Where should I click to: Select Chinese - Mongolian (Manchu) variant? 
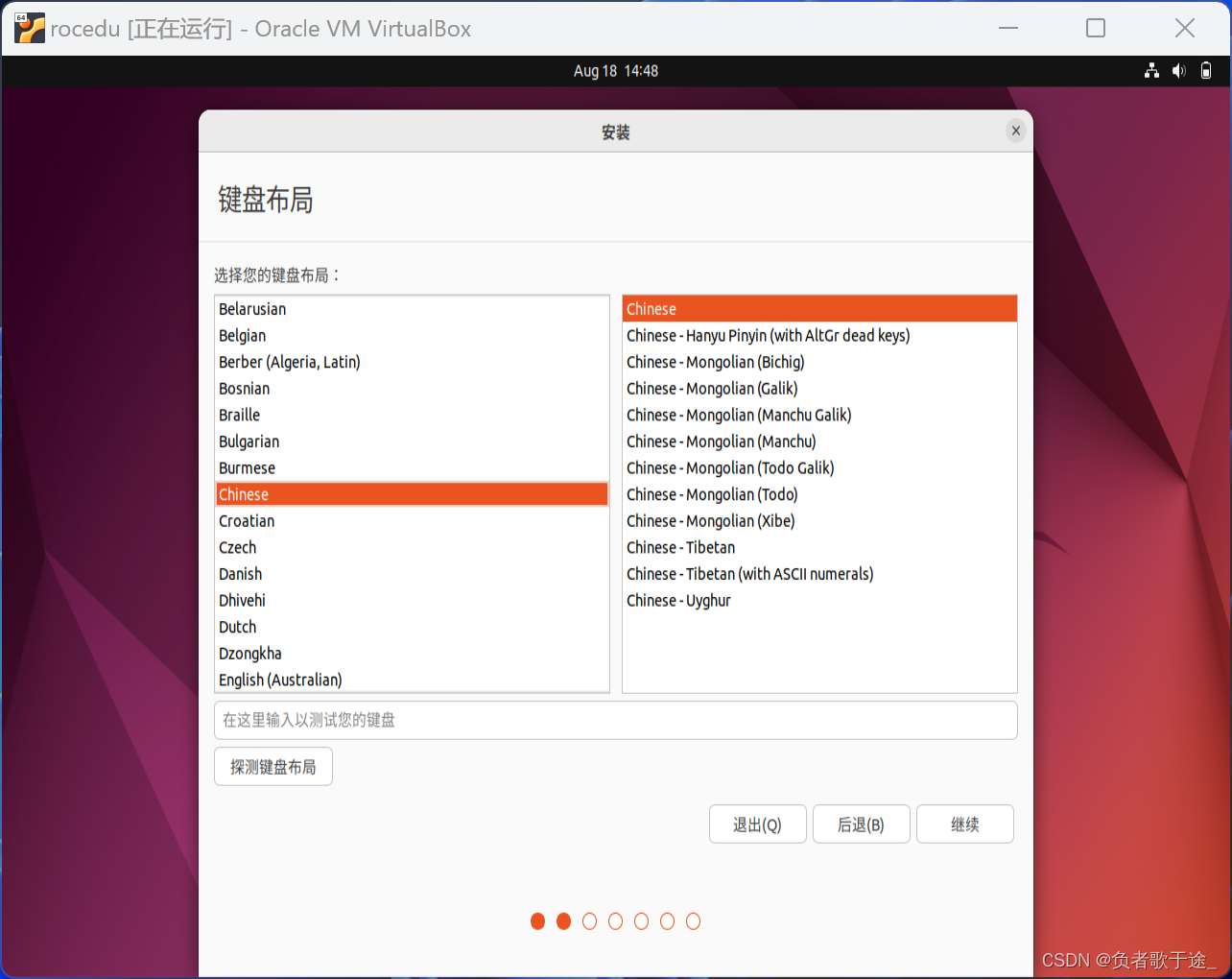point(819,442)
